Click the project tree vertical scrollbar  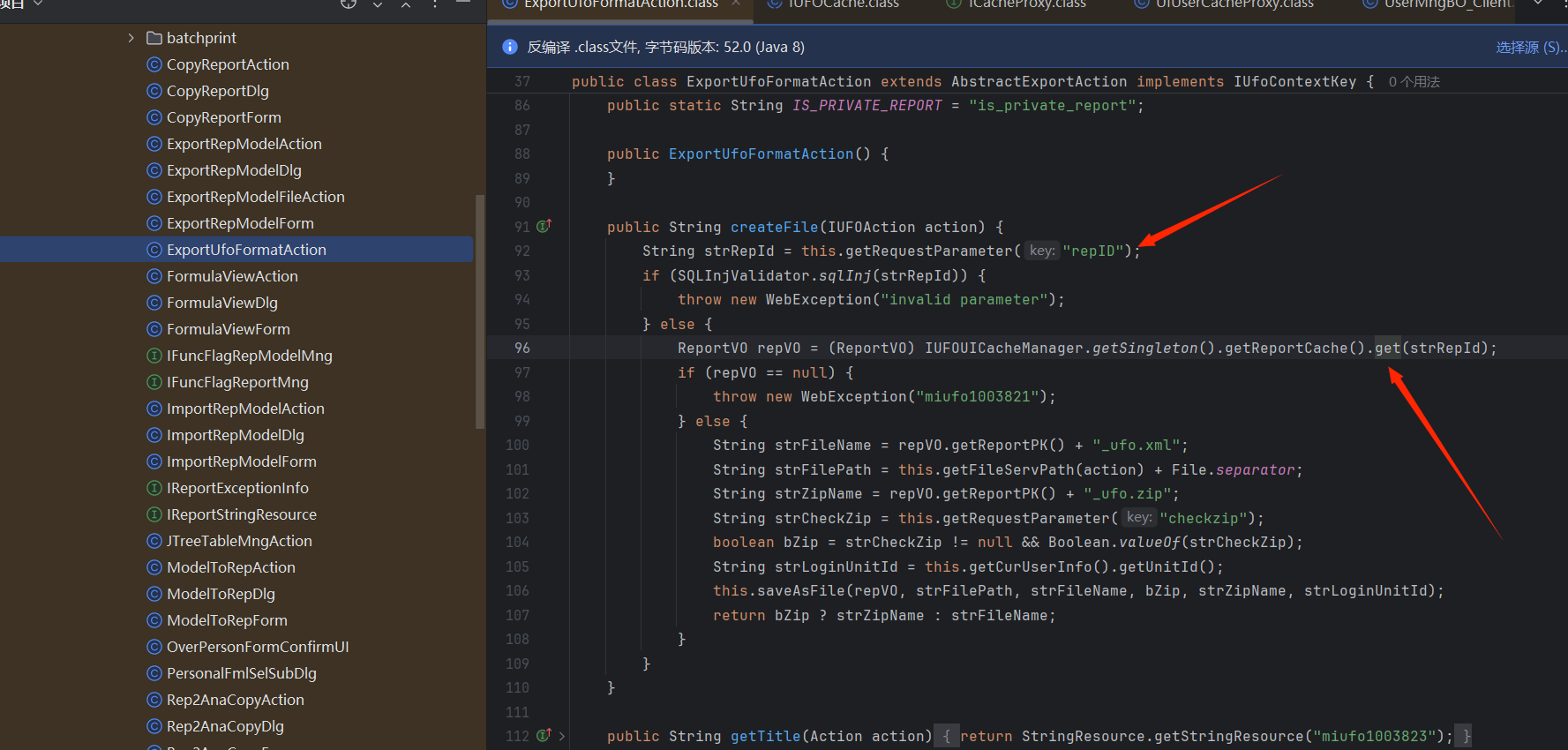point(480,311)
